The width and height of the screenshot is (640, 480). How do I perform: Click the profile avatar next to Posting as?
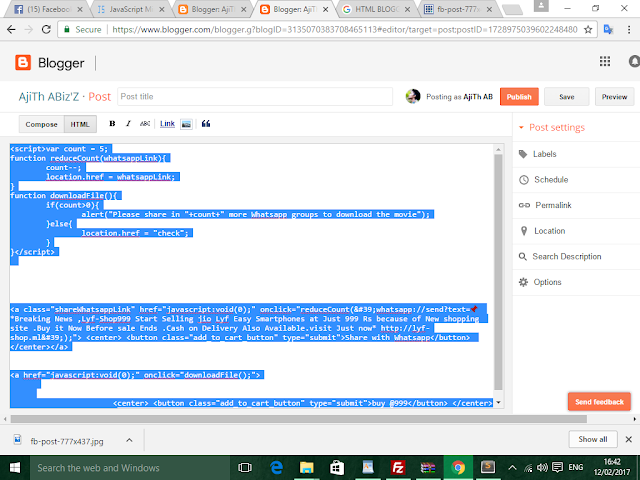pyautogui.click(x=413, y=97)
